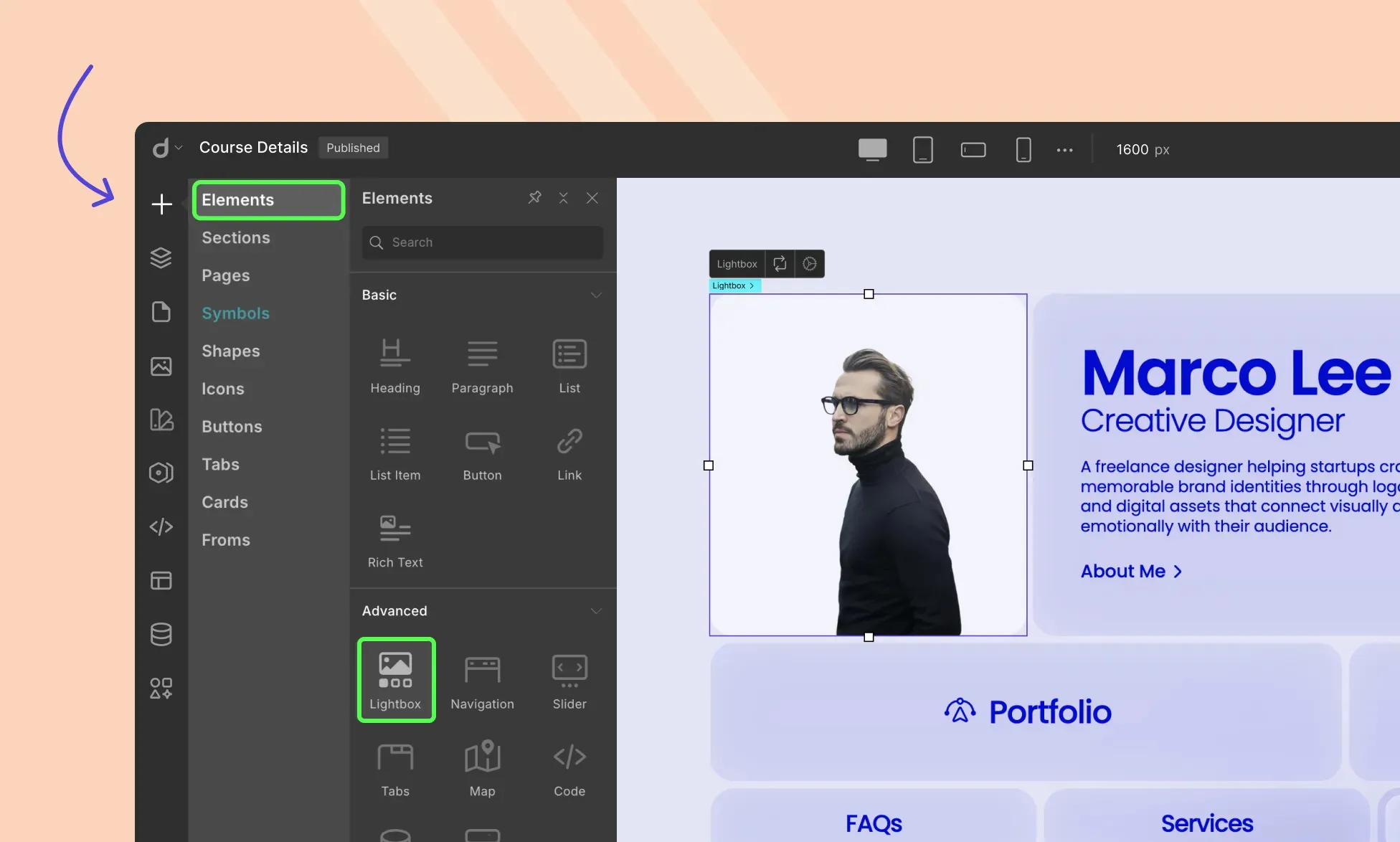The image size is (1400, 842).
Task: Switch to mobile portrait viewport
Action: tap(1023, 149)
